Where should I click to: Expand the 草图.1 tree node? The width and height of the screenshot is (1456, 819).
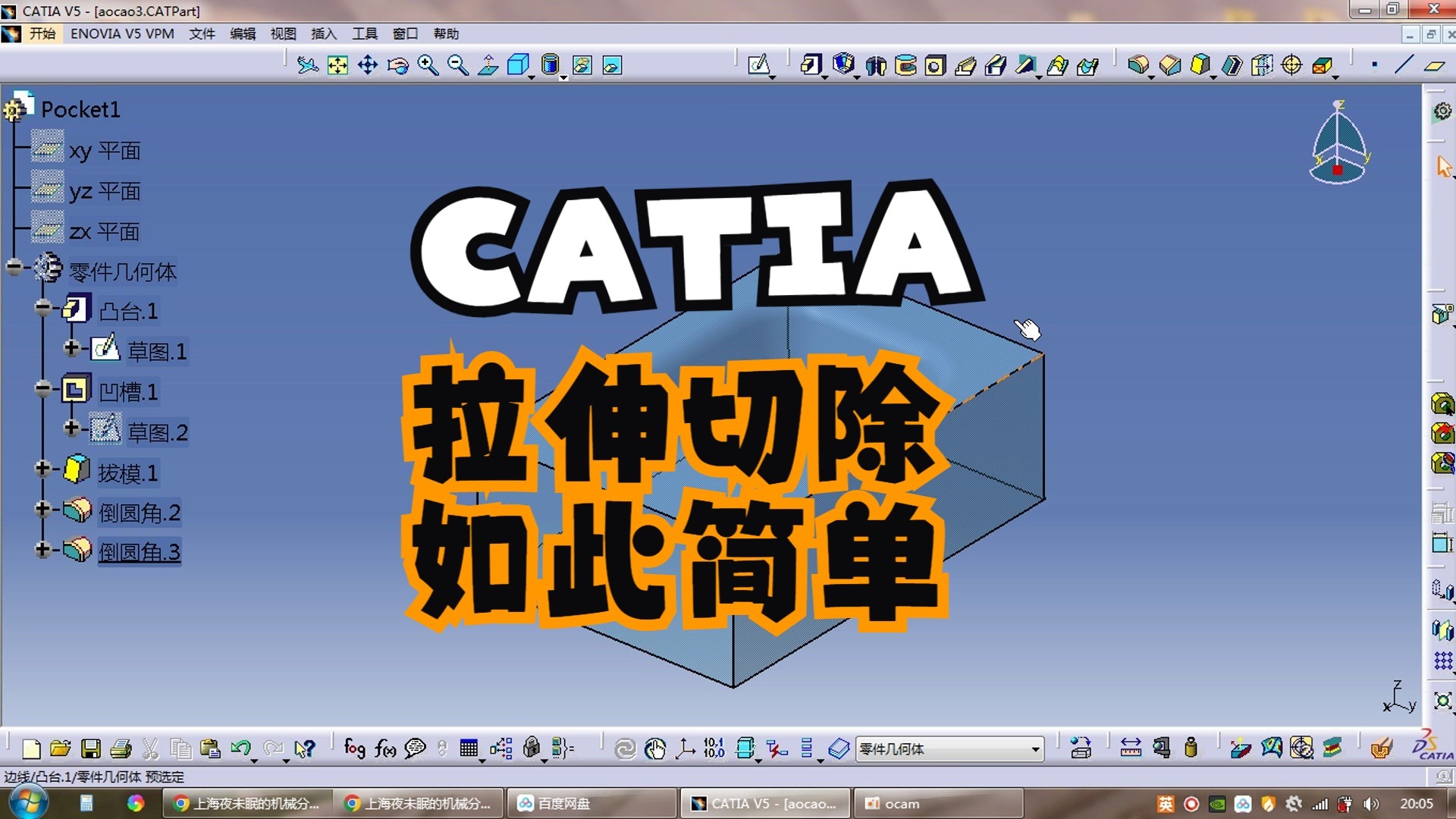[72, 348]
